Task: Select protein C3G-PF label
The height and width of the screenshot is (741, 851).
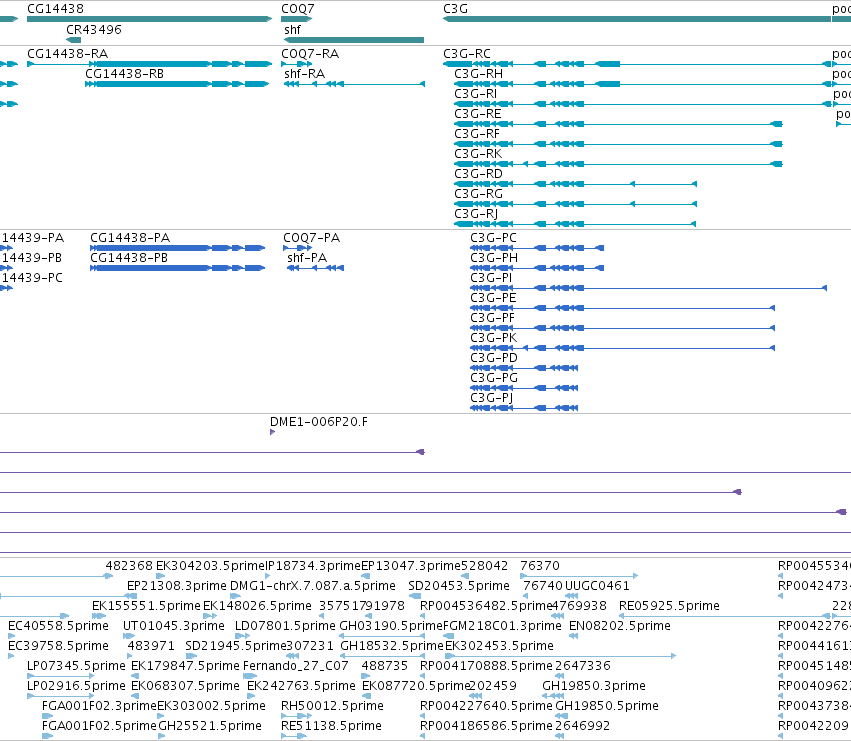Action: (492, 318)
